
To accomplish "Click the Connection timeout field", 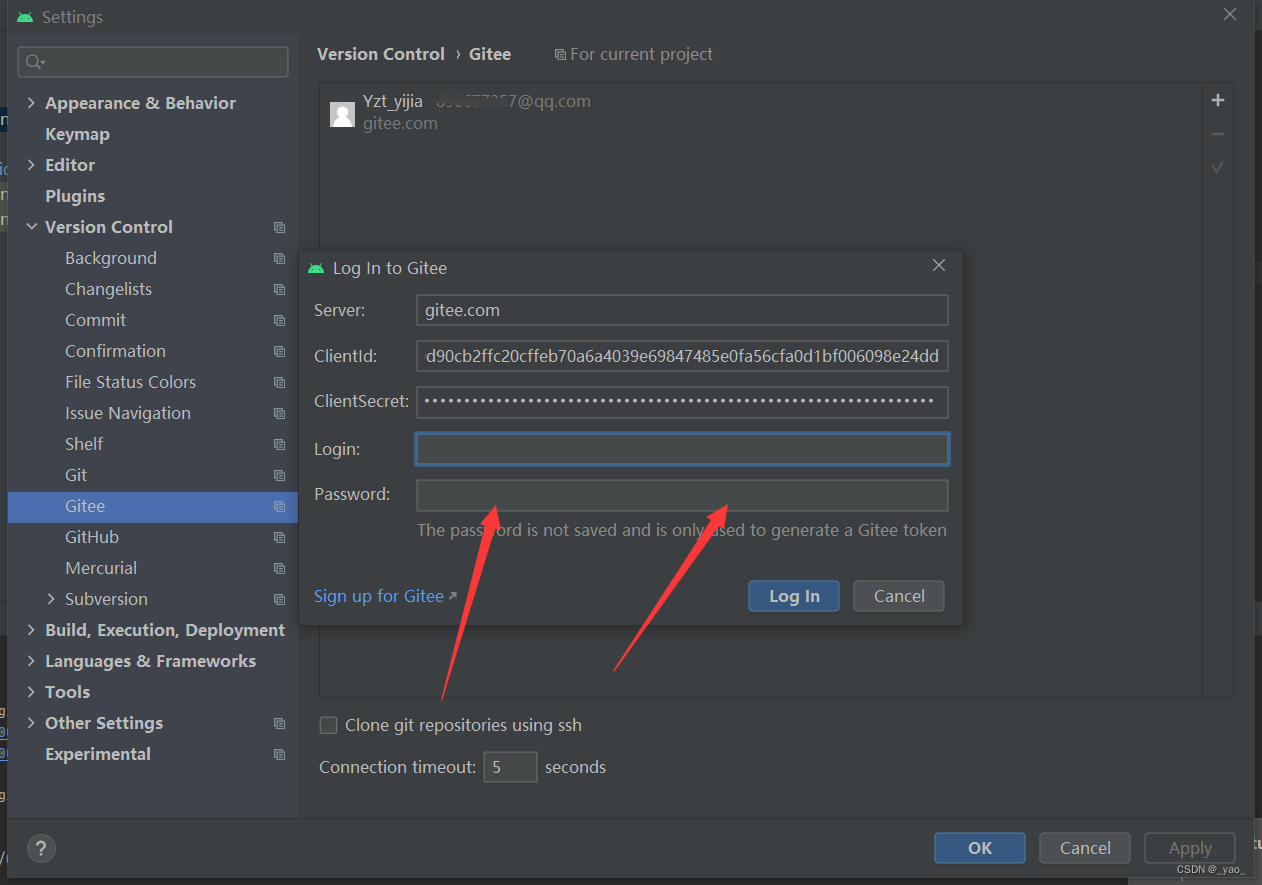I will [x=510, y=767].
